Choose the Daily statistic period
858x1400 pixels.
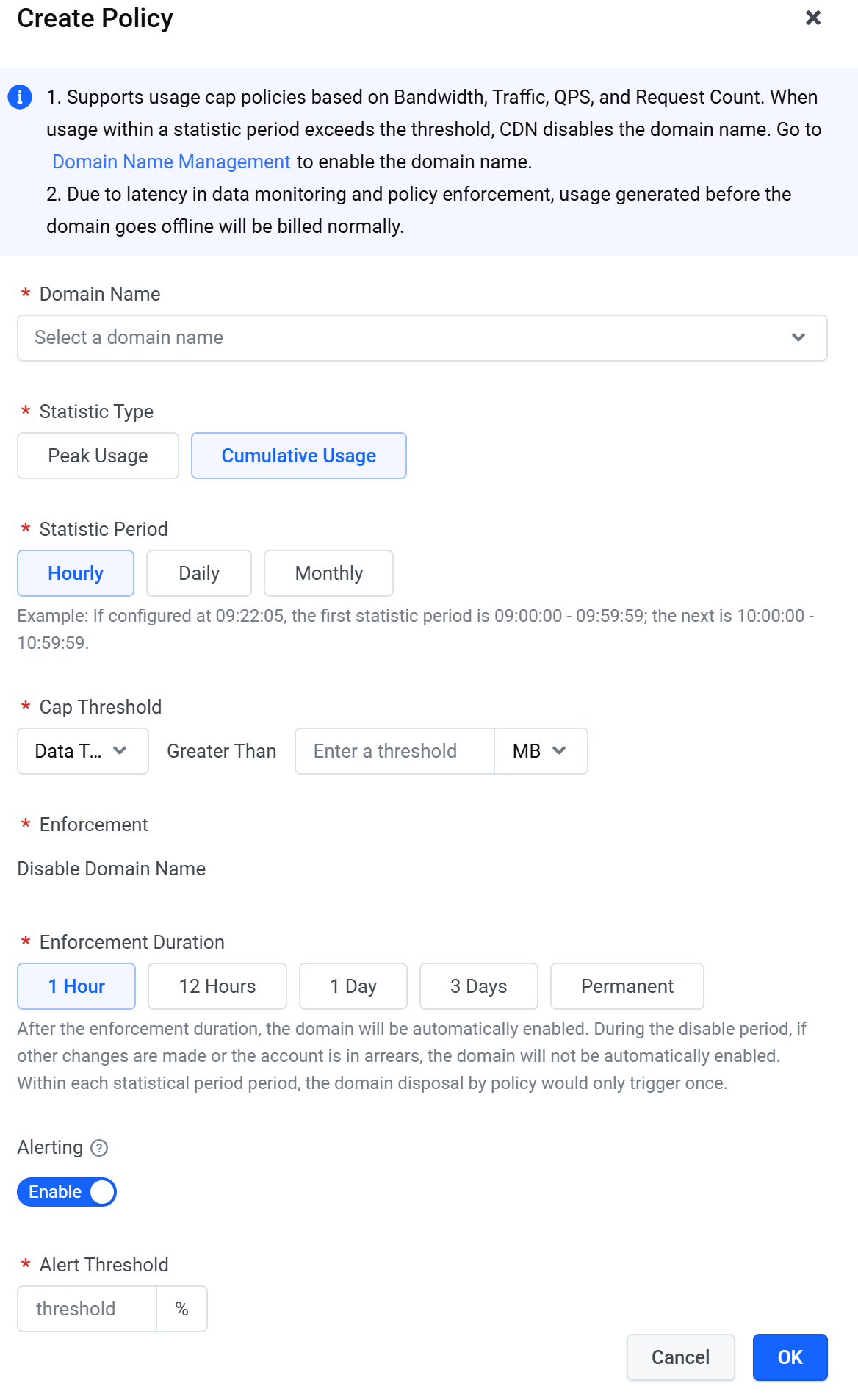pyautogui.click(x=199, y=573)
